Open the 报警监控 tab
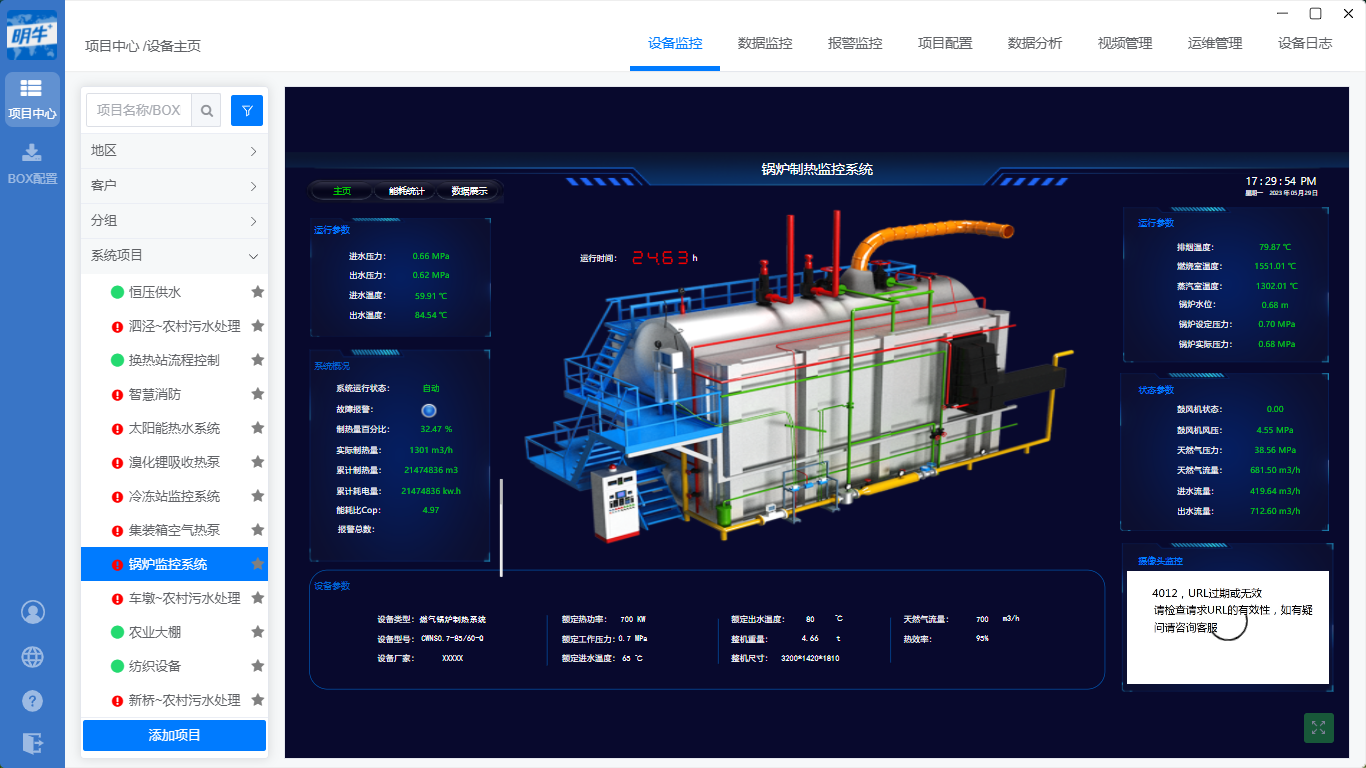Screen dimensions: 1366x768 click(x=855, y=43)
